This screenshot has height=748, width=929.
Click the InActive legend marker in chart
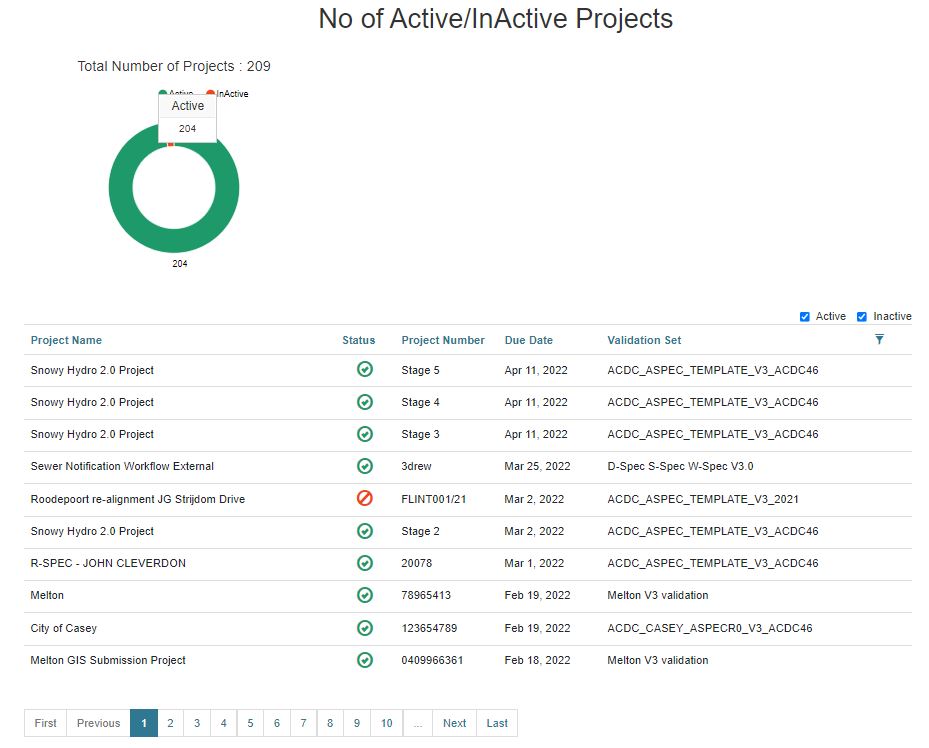211,94
